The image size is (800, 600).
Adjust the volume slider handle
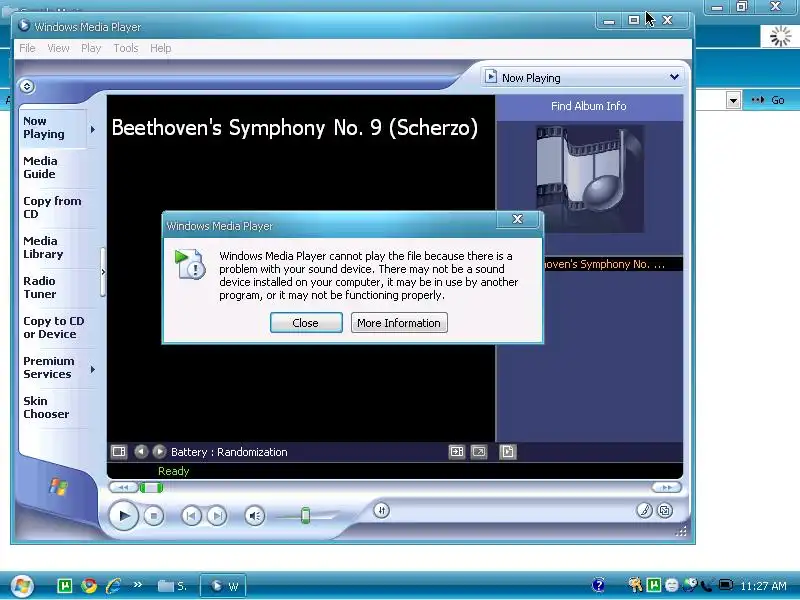[x=305, y=515]
